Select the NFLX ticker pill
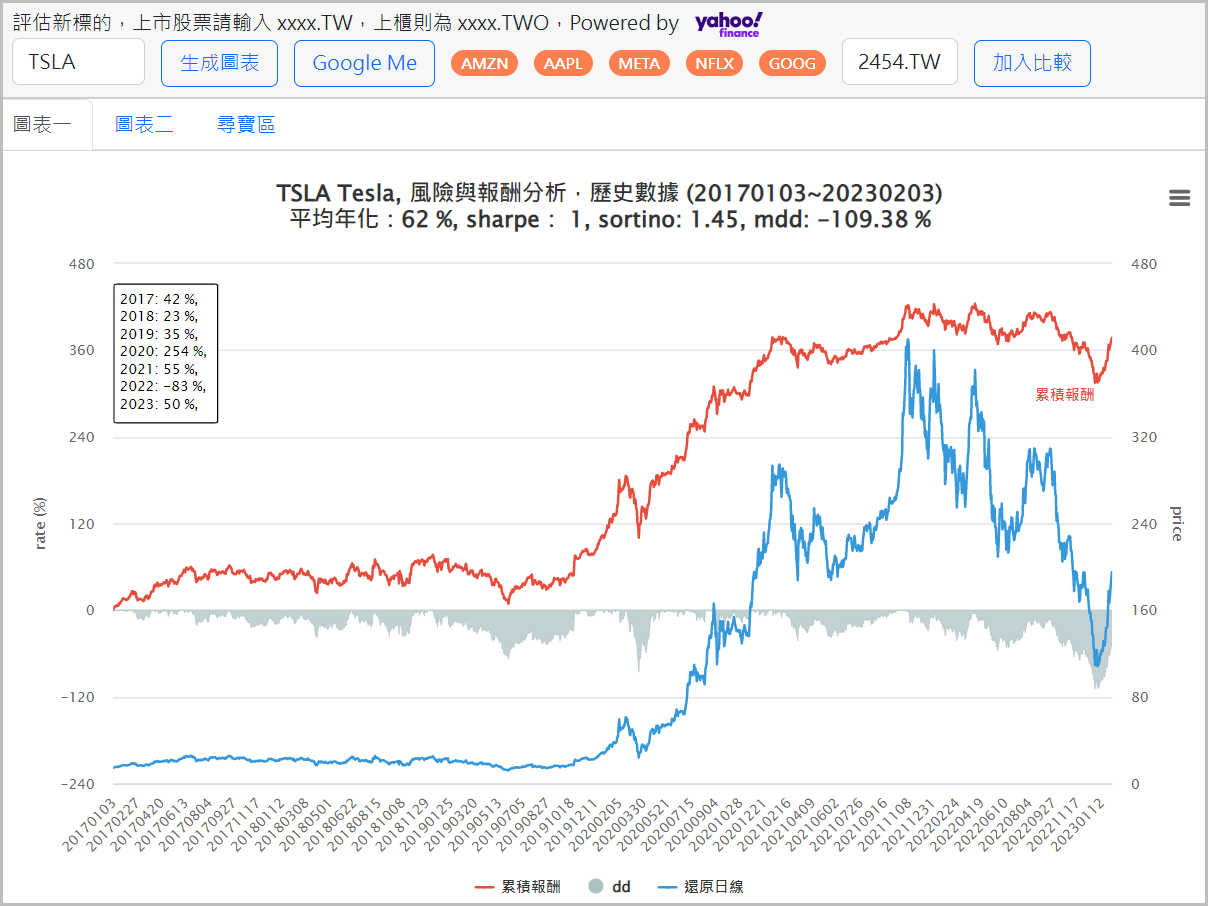The image size is (1208, 906). [715, 63]
